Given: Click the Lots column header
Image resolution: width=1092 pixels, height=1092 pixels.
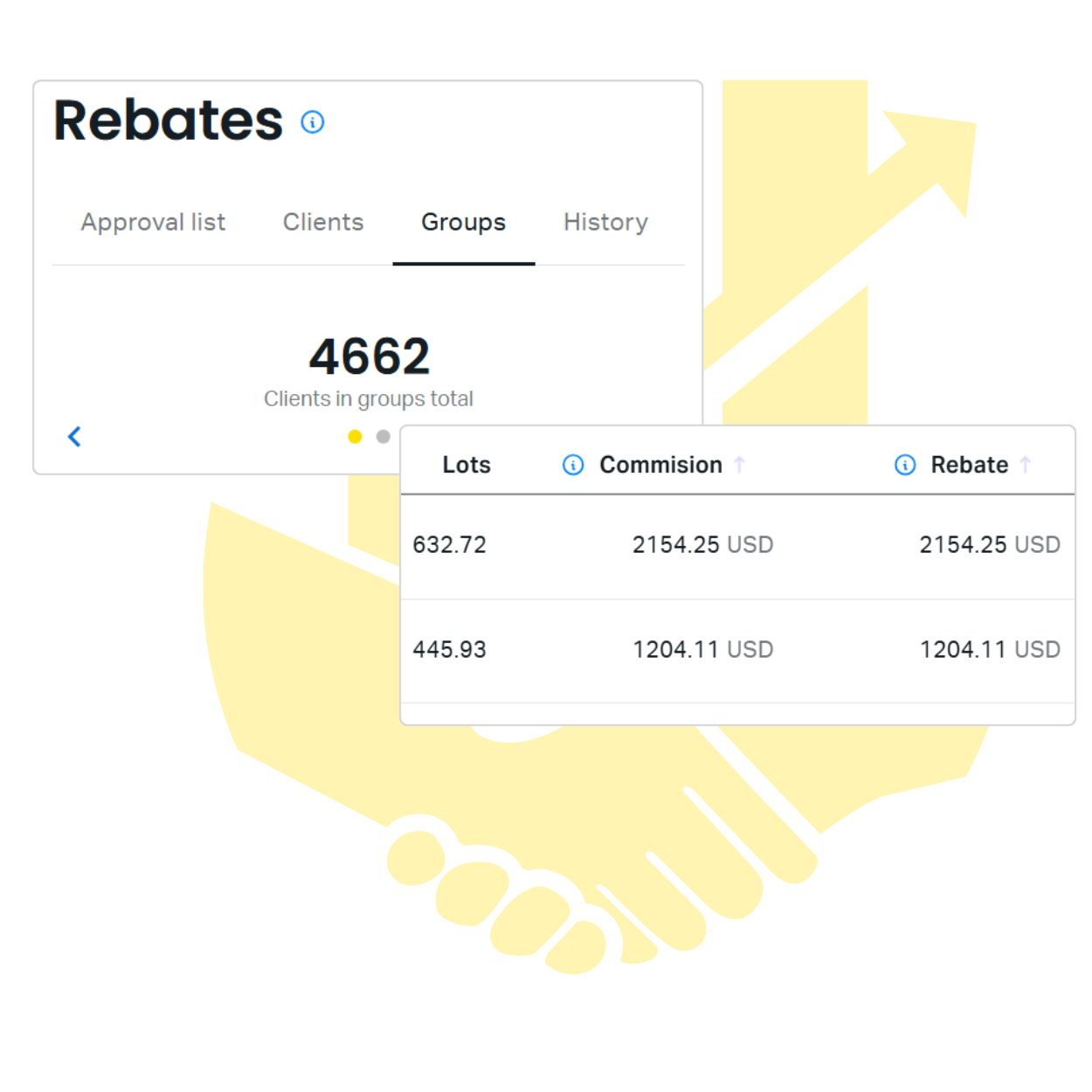Looking at the screenshot, I should click(x=467, y=465).
